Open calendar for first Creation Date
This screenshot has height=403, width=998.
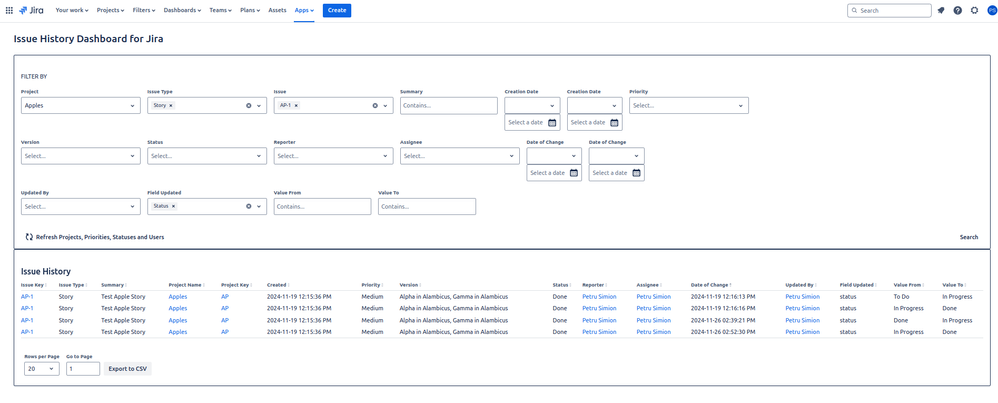coord(552,122)
